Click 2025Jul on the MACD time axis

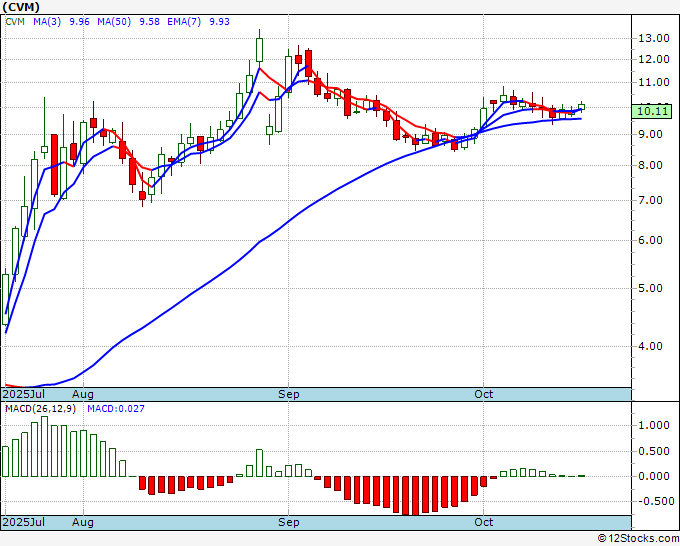point(24,522)
